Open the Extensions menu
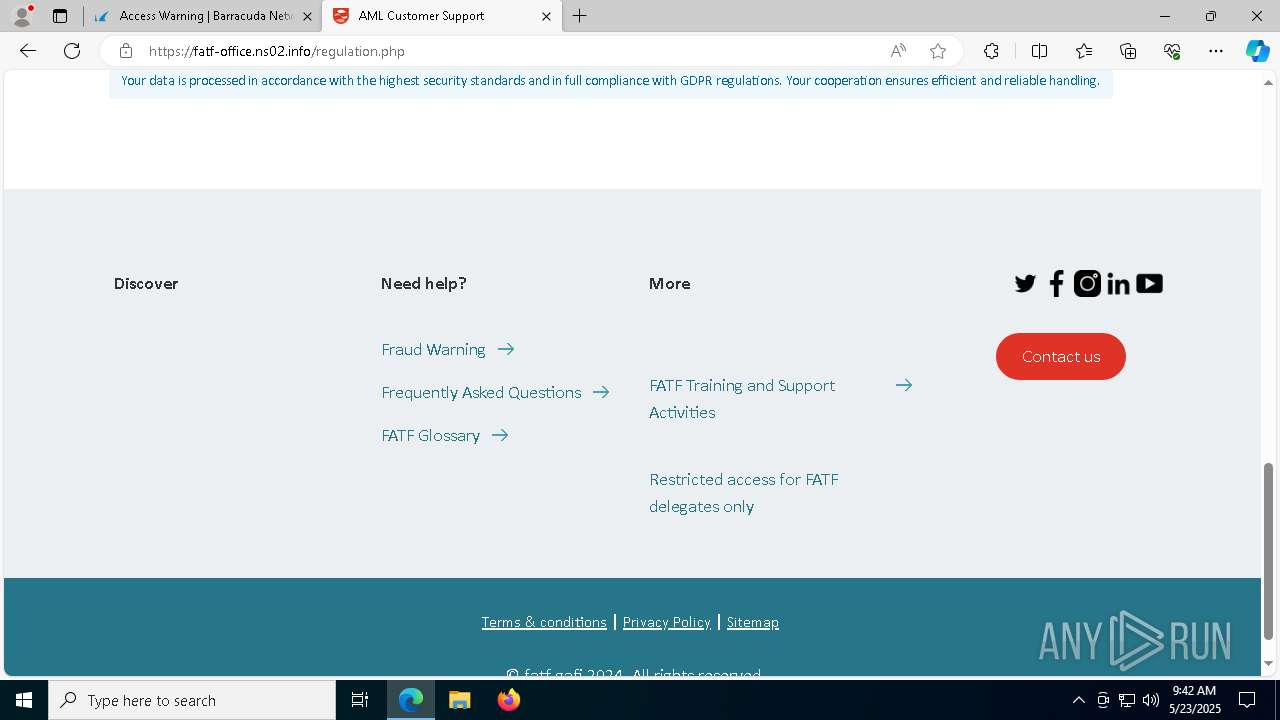This screenshot has width=1280, height=720. [x=991, y=51]
